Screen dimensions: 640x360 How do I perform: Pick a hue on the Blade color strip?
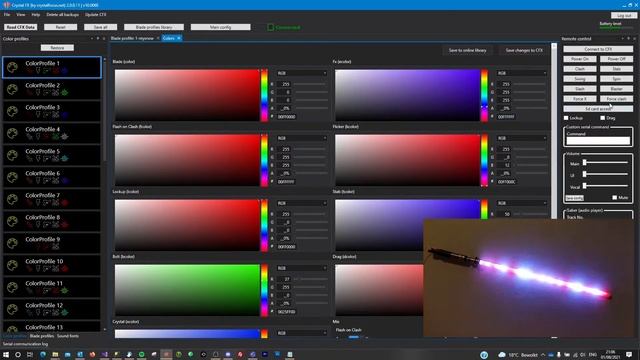point(264,95)
